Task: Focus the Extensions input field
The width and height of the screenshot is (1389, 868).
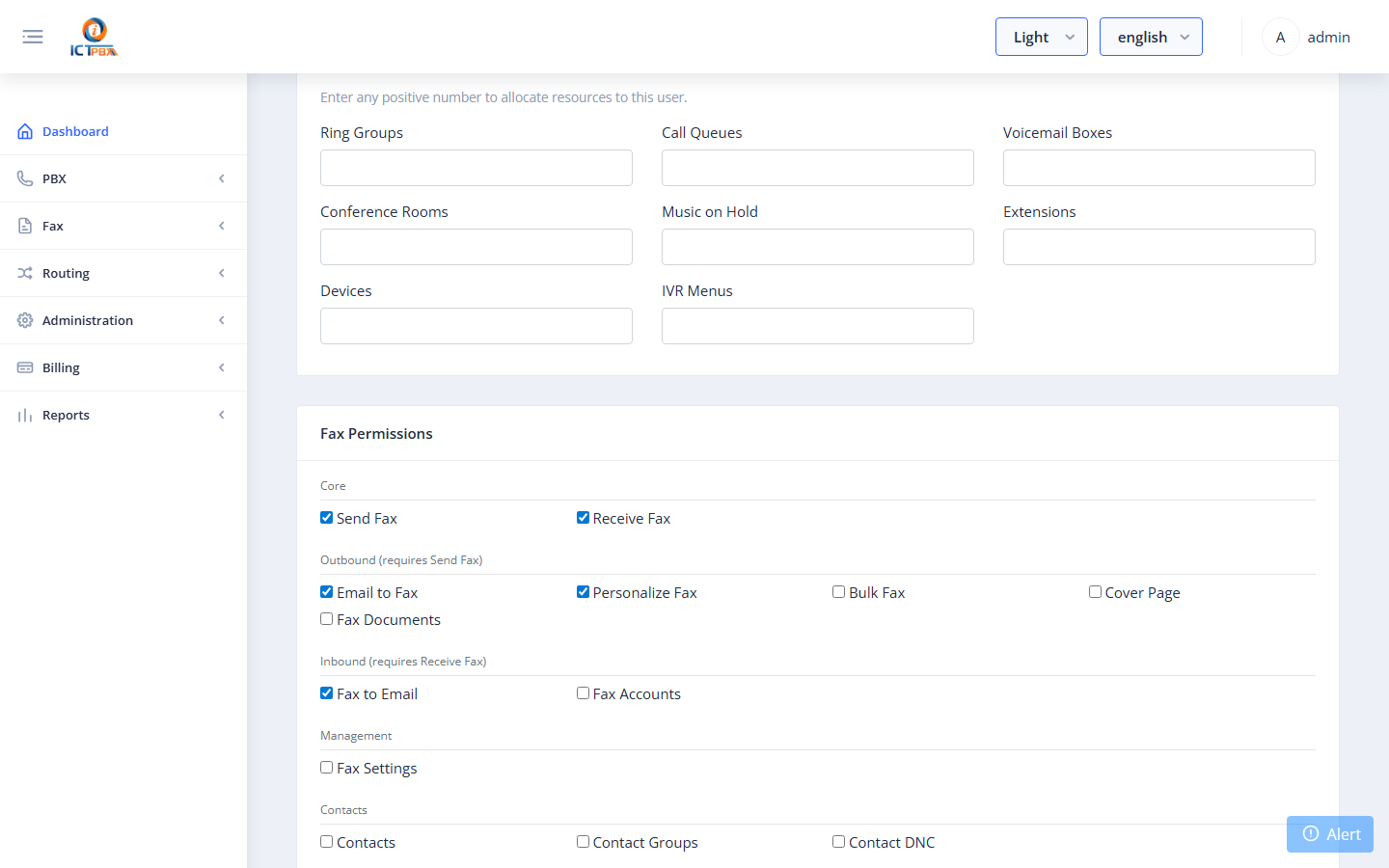Action: [1159, 247]
